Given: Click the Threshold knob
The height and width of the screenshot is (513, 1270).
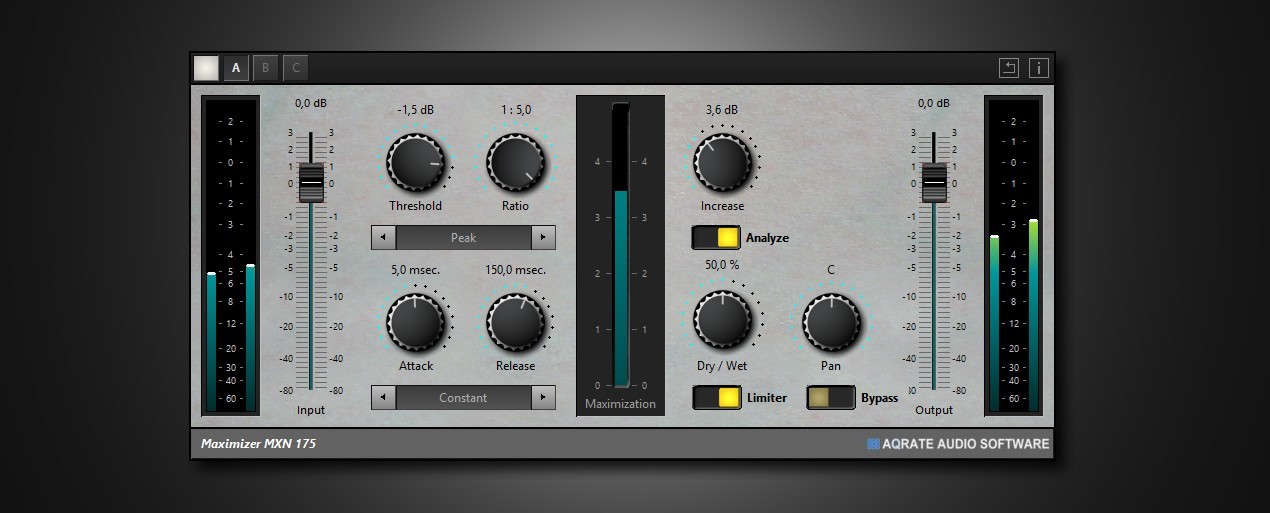Looking at the screenshot, I should 416,163.
